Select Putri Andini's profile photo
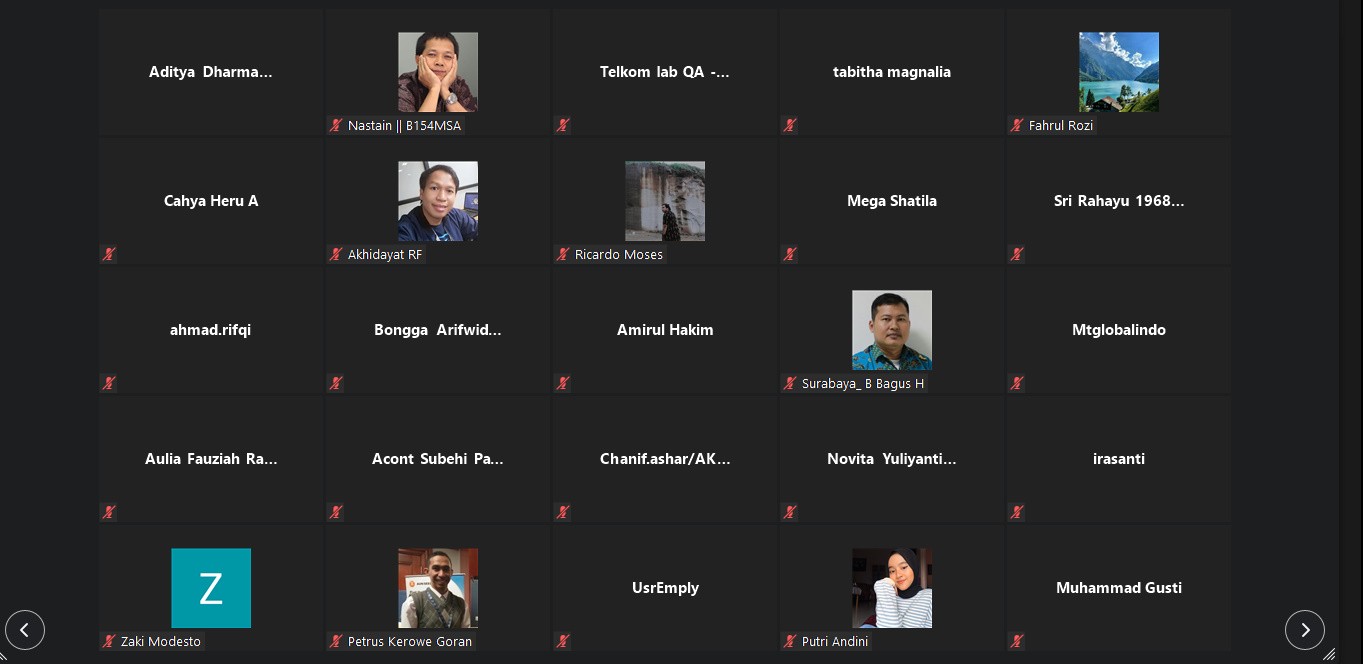The width and height of the screenshot is (1363, 664). [892, 588]
